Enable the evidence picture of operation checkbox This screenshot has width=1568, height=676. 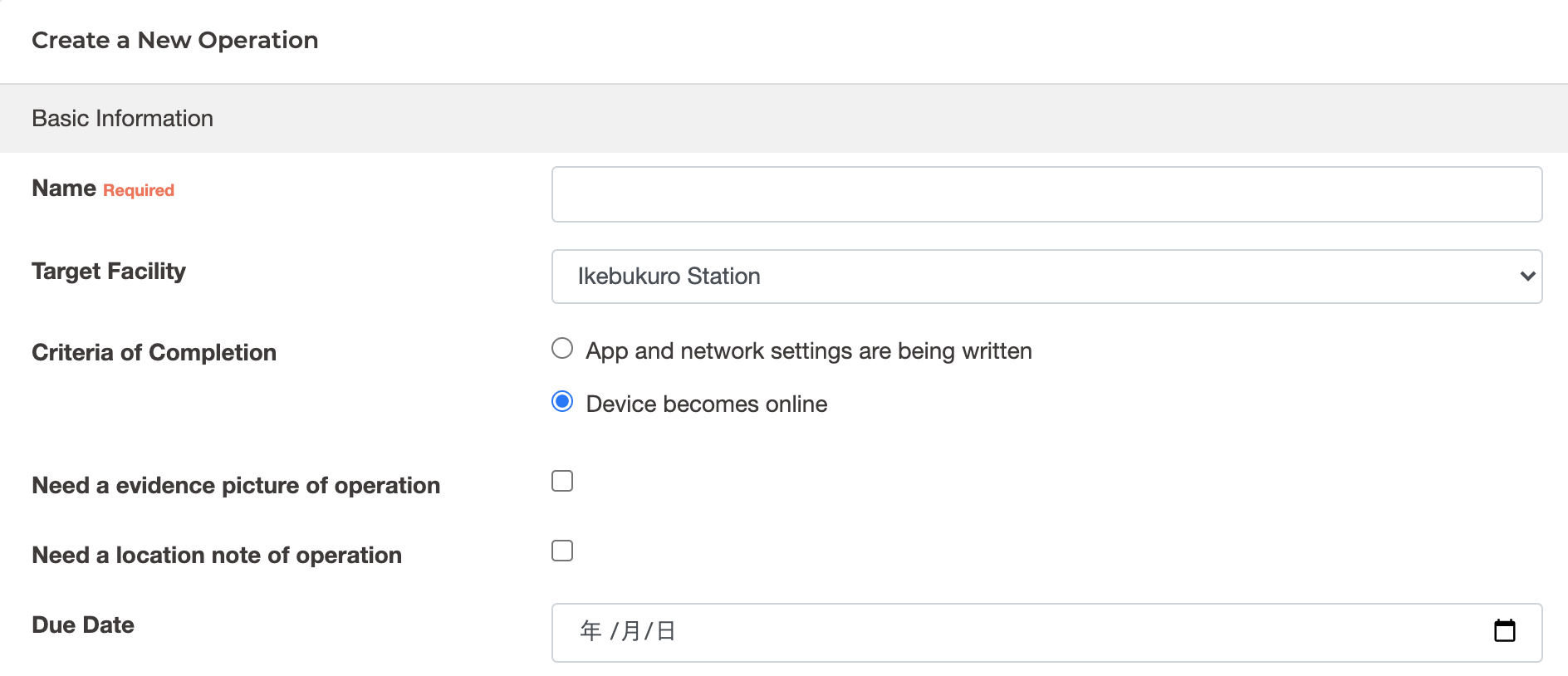pyautogui.click(x=562, y=481)
